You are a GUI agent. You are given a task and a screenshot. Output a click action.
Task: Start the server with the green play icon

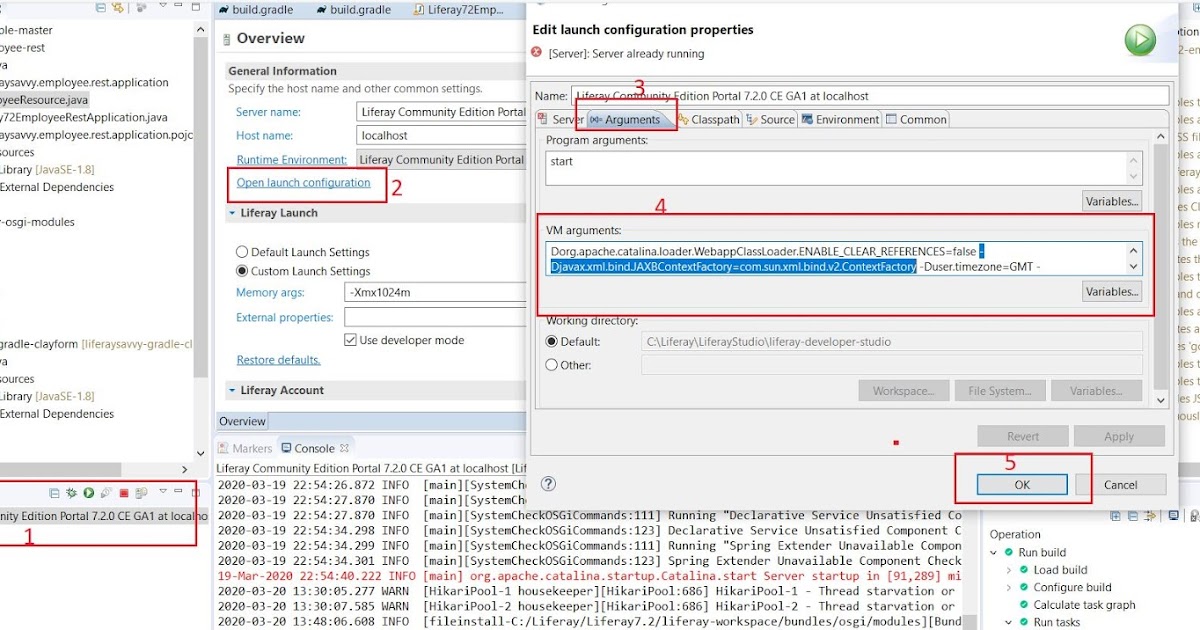click(x=89, y=492)
